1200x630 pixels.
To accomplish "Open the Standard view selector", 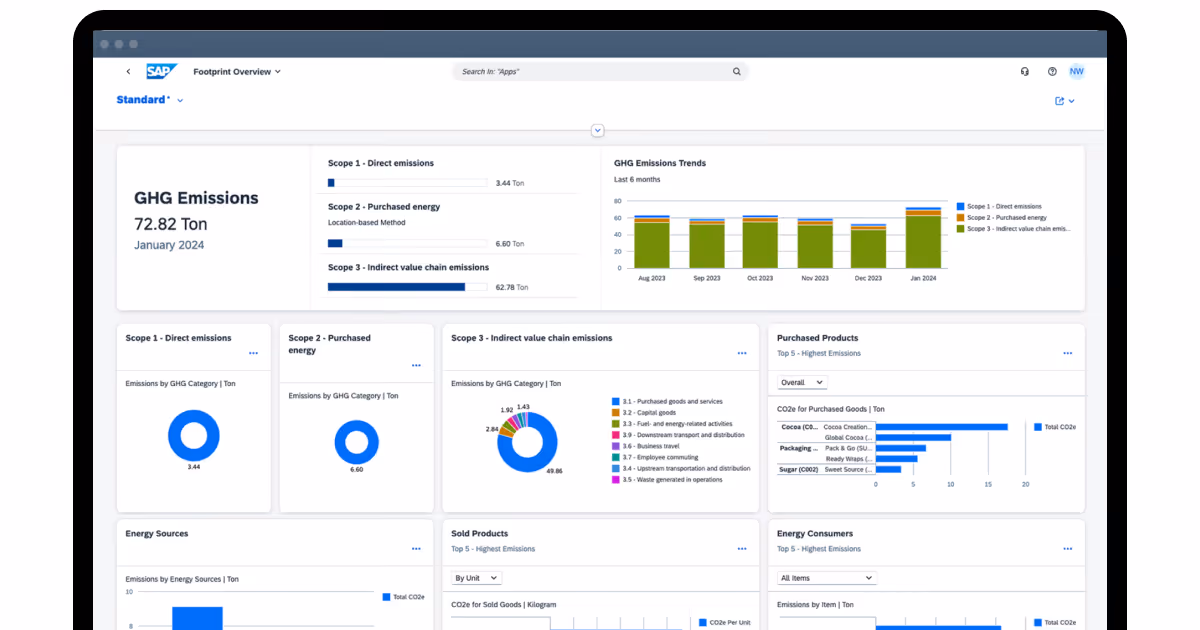I will 147,100.
